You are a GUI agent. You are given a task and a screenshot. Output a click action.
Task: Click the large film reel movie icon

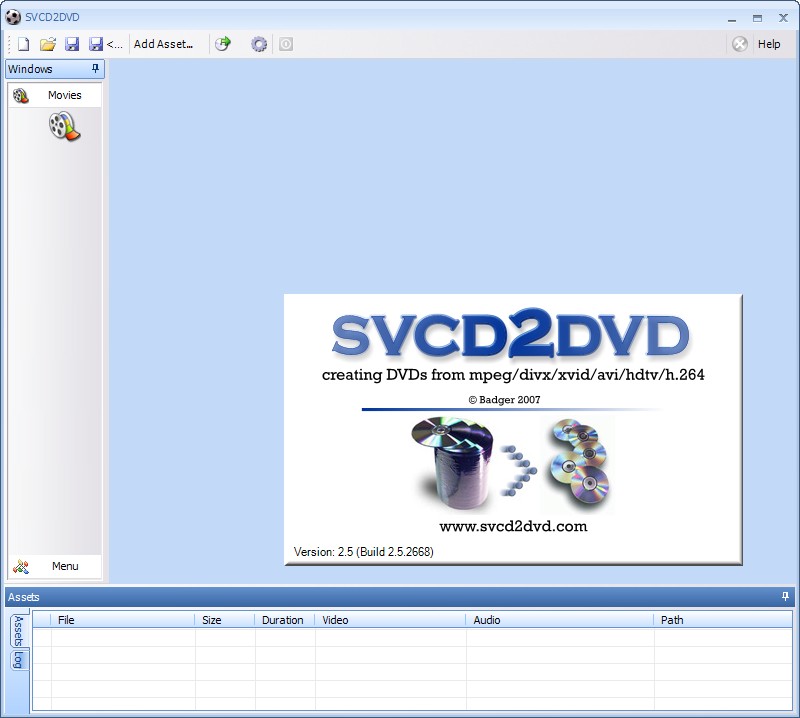65,126
